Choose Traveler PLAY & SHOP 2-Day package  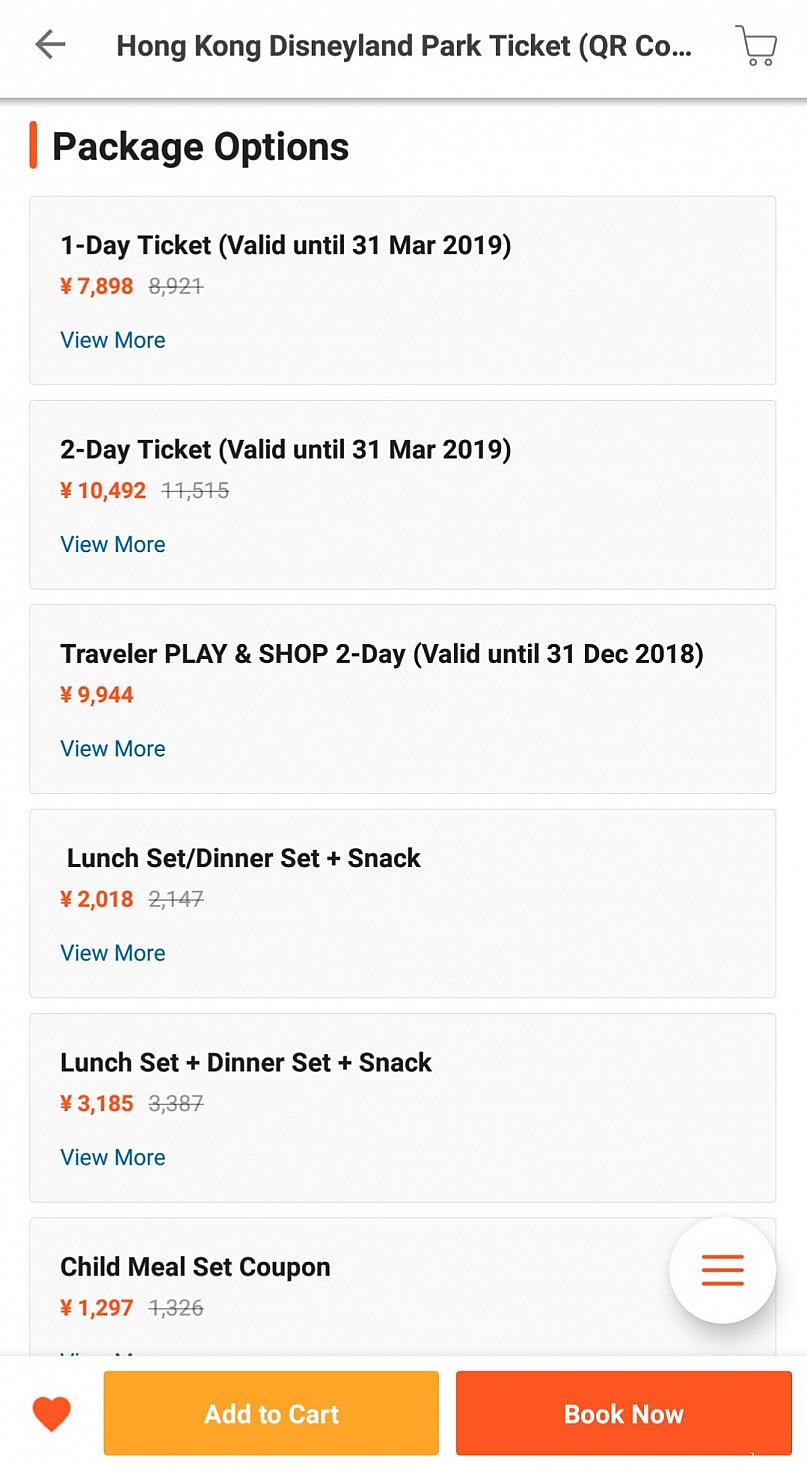(403, 699)
